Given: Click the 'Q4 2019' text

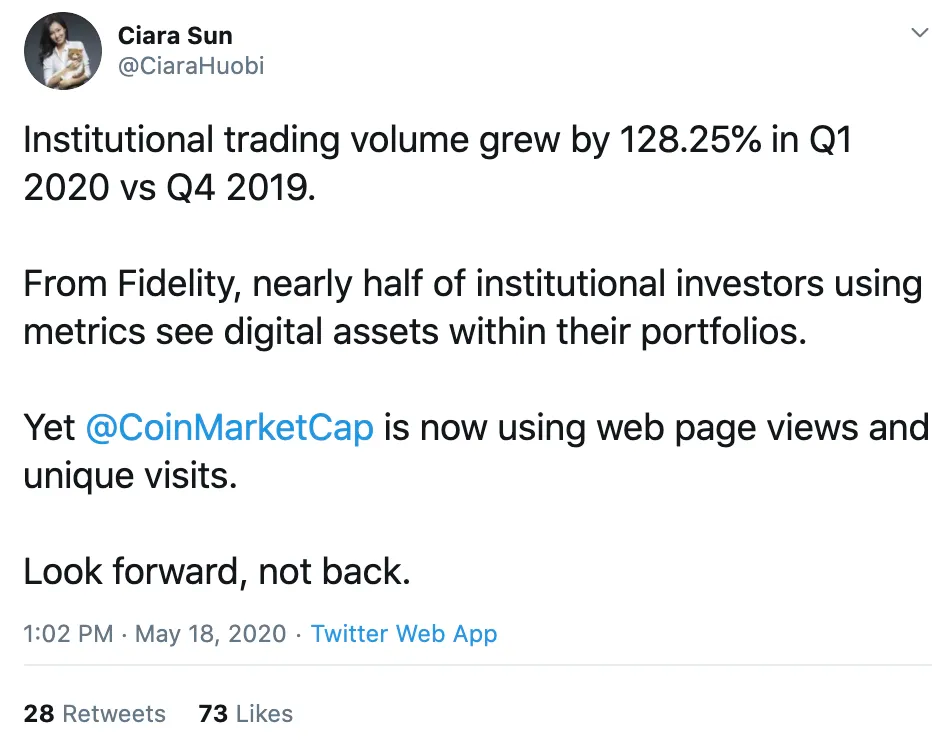Looking at the screenshot, I should tap(240, 188).
